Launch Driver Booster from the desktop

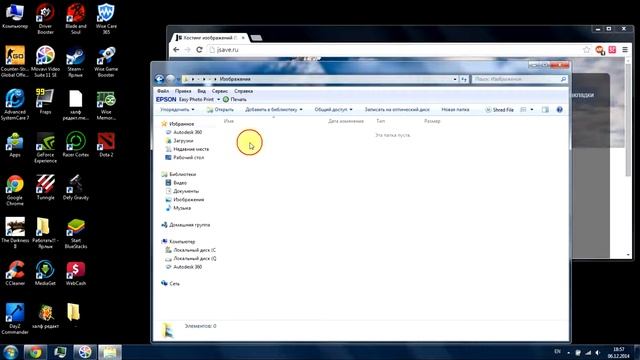click(x=45, y=19)
